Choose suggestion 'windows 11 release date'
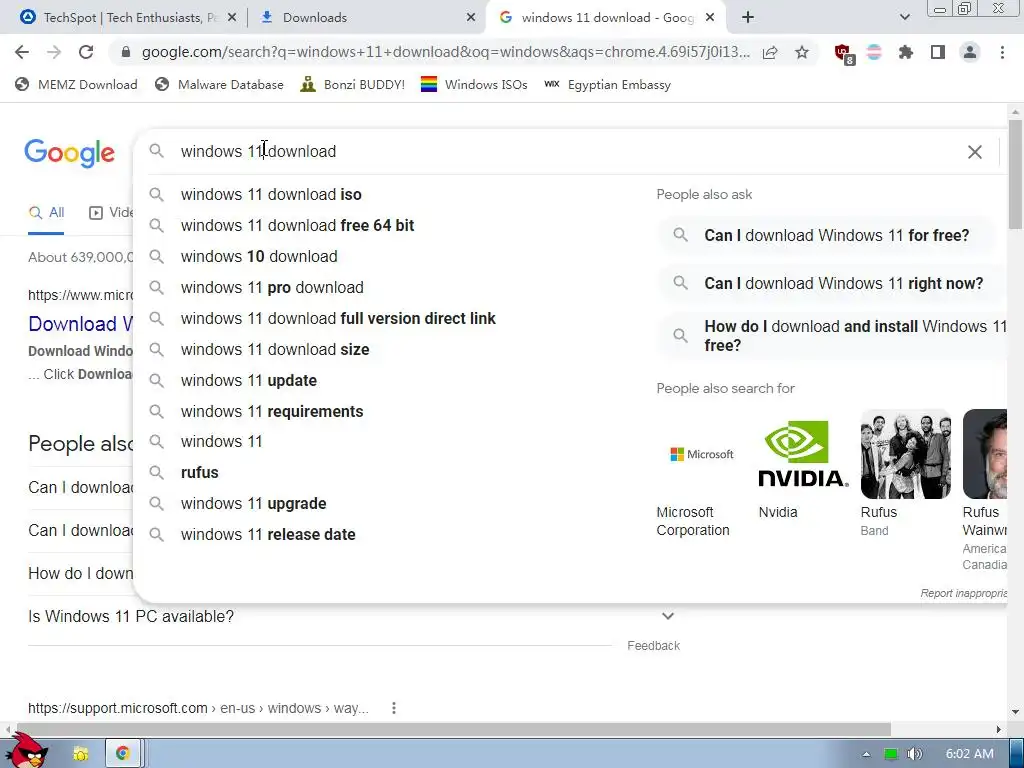Viewport: 1024px width, 768px height. [392, 534]
